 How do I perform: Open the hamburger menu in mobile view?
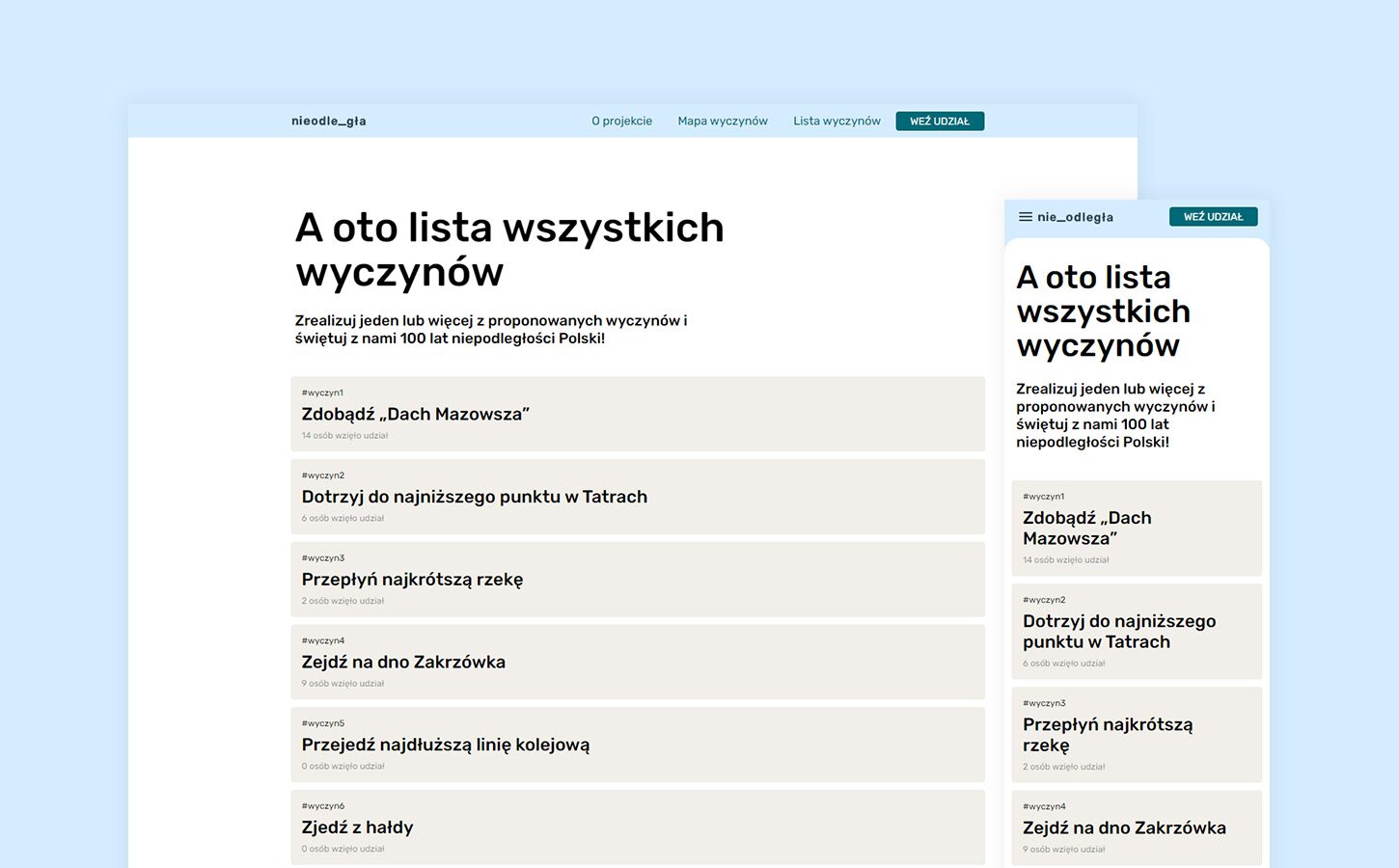tap(1025, 217)
